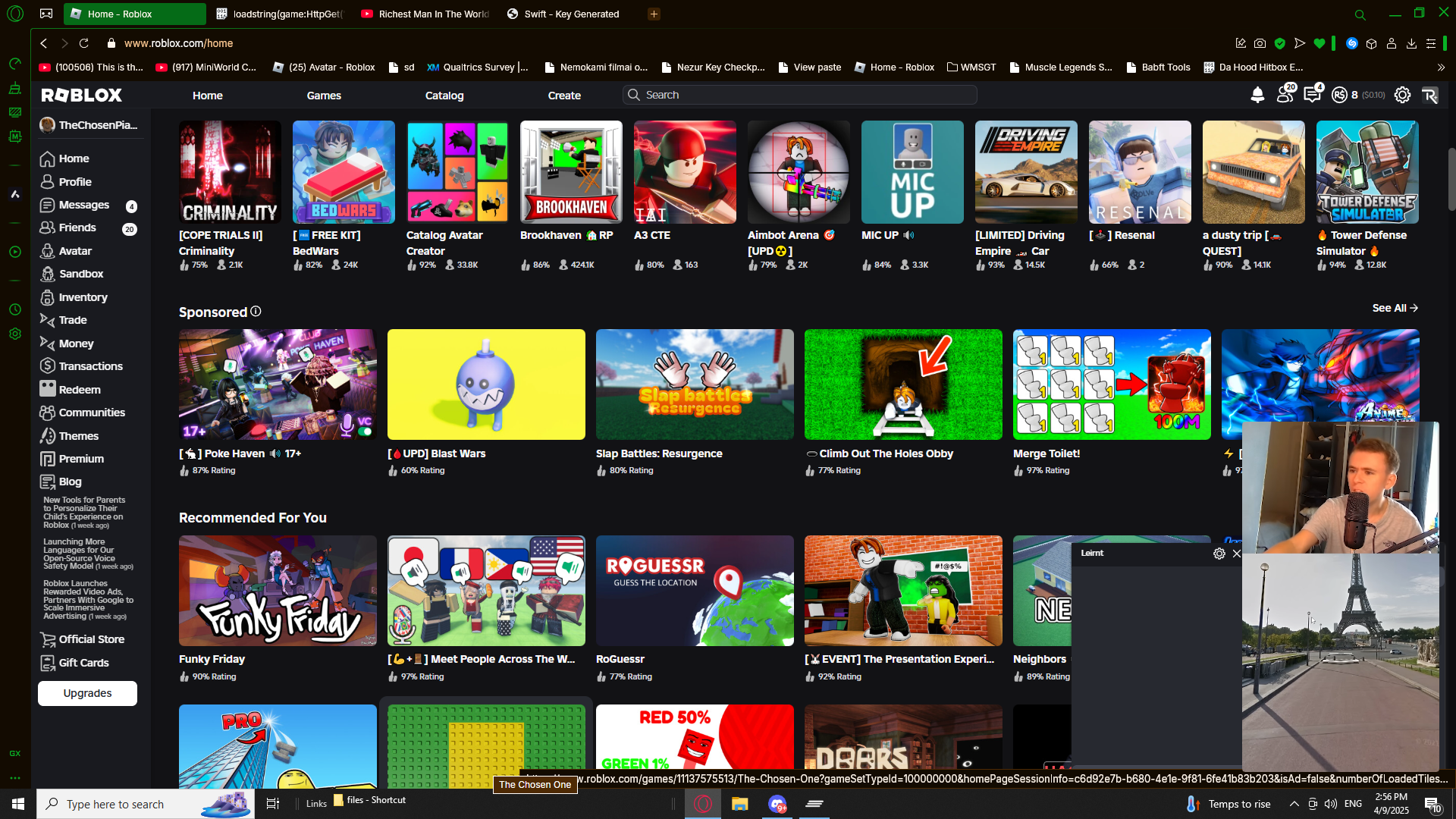Viewport: 1456px width, 819px height.
Task: Close the Leirnt overlay panel
Action: pyautogui.click(x=1237, y=554)
